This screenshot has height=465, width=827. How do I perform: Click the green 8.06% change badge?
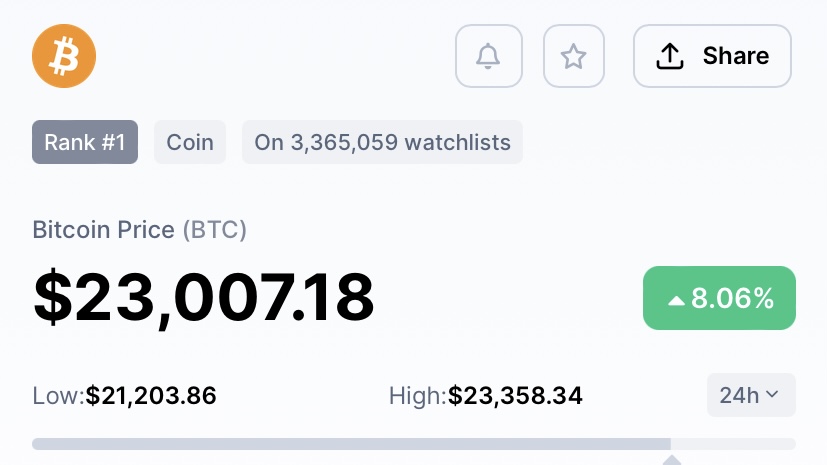[x=719, y=298]
